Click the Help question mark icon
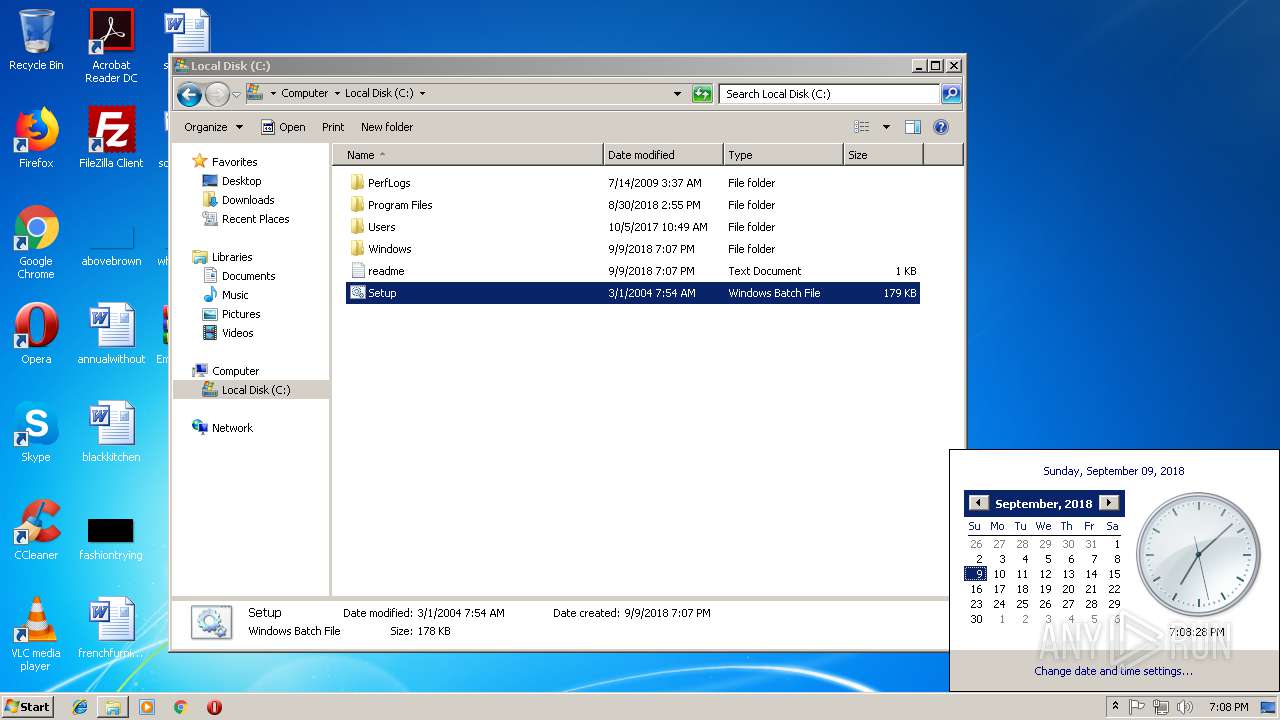Screen dimensions: 1280x720 pyautogui.click(x=940, y=127)
